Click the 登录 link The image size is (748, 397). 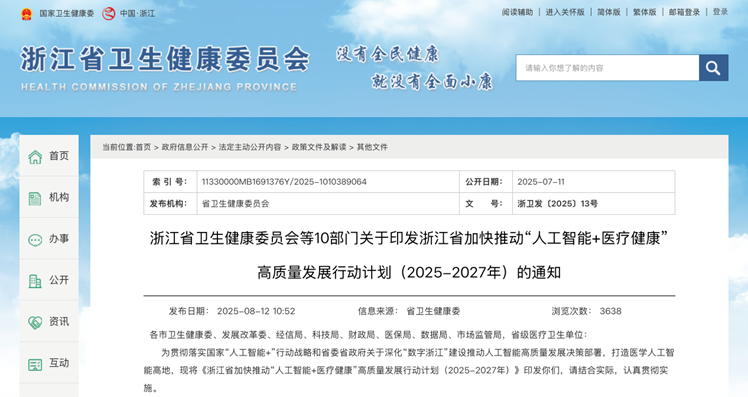(720, 12)
